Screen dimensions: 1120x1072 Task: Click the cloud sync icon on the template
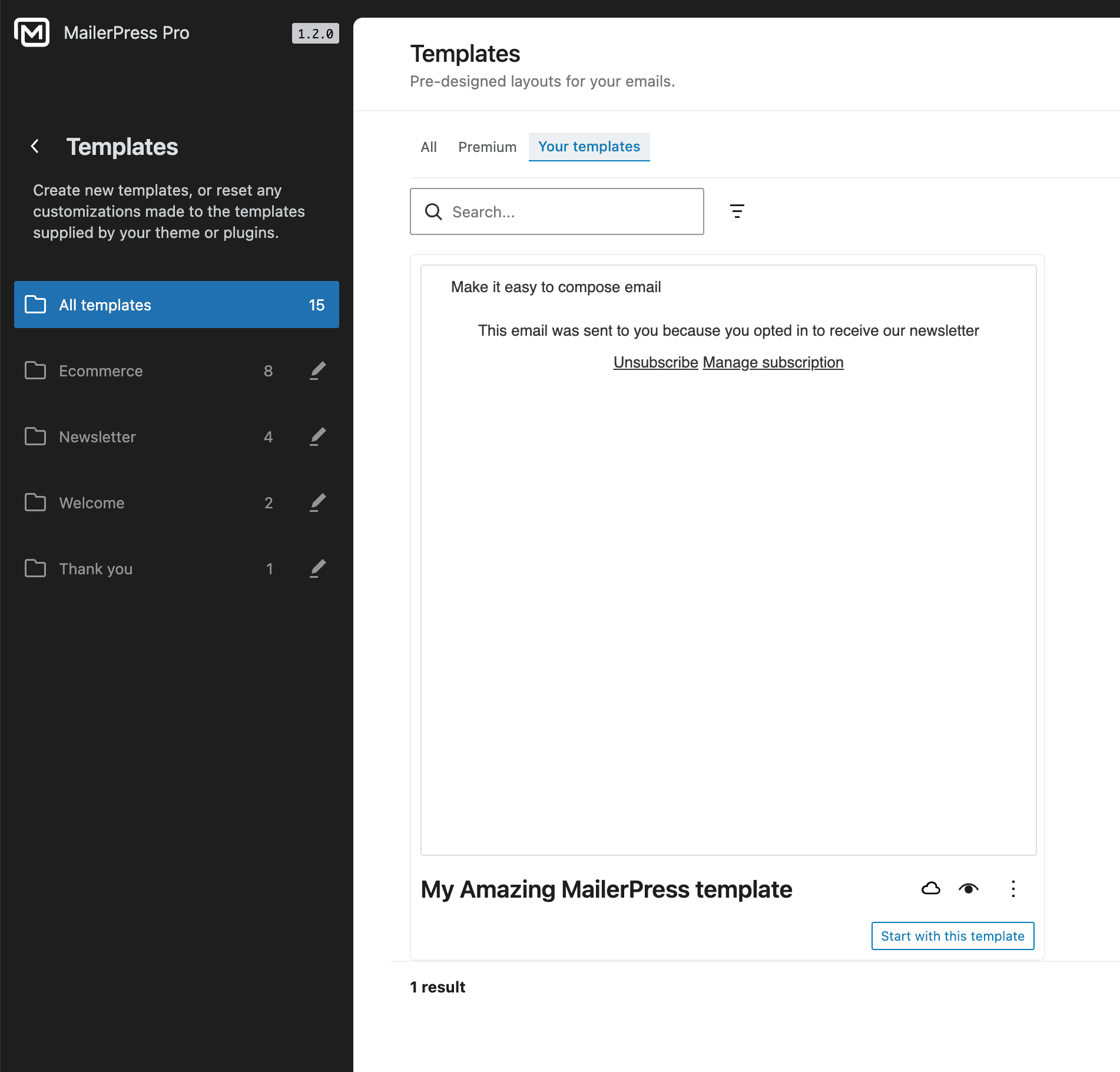click(930, 889)
